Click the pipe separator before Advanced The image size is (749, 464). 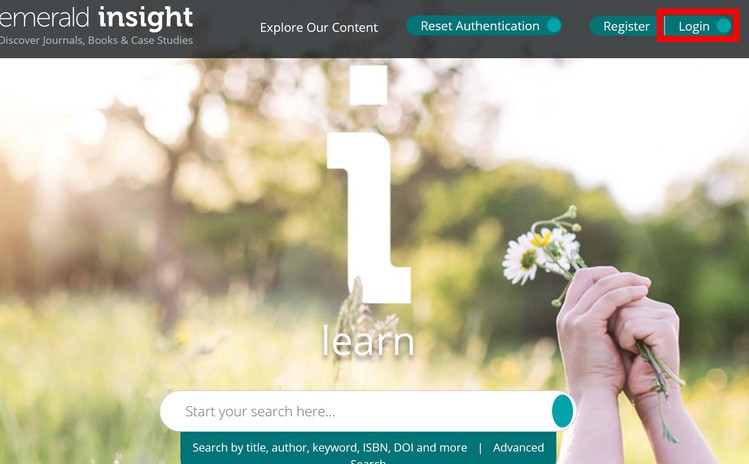(x=480, y=448)
